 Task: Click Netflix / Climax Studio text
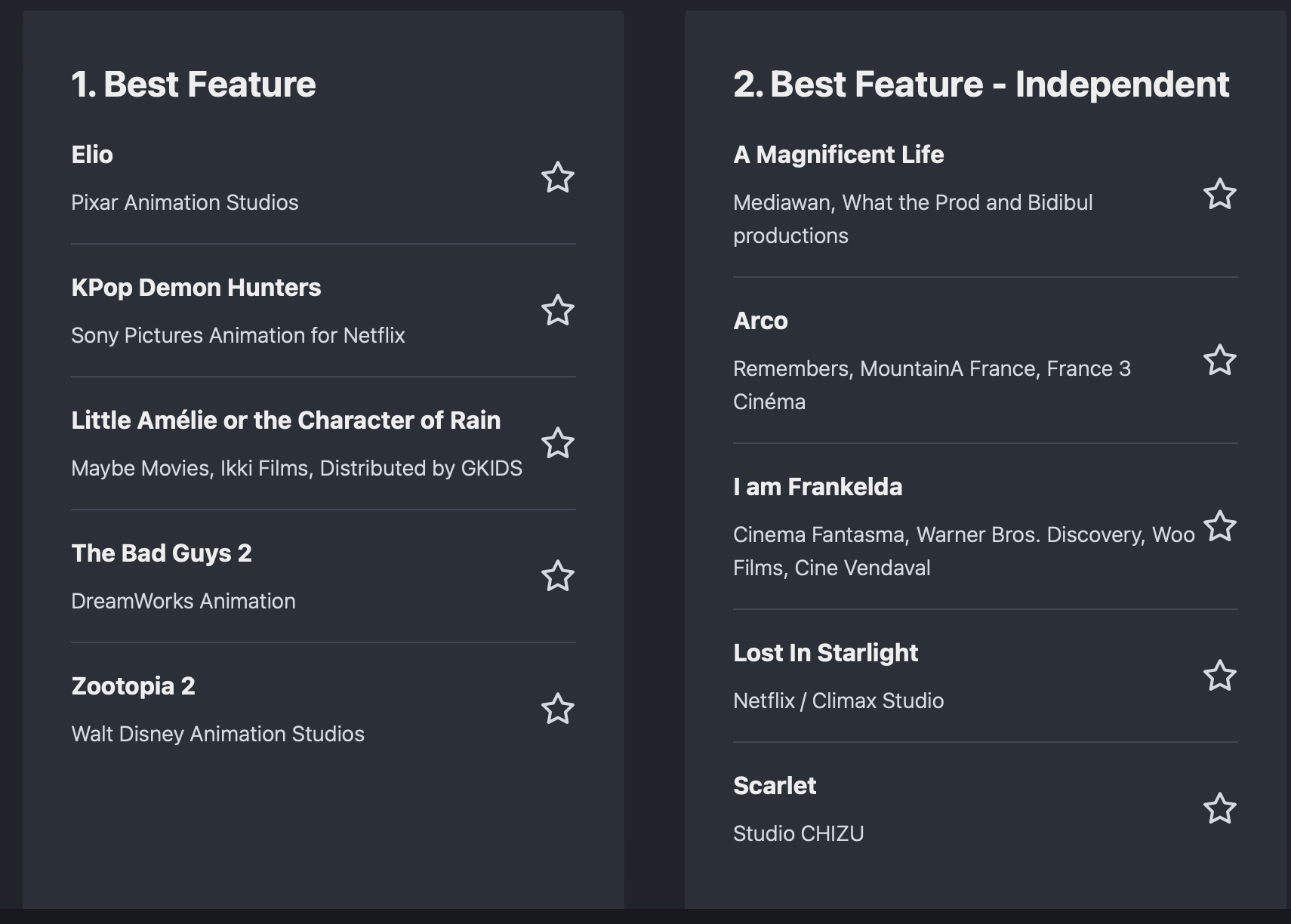[x=838, y=701]
